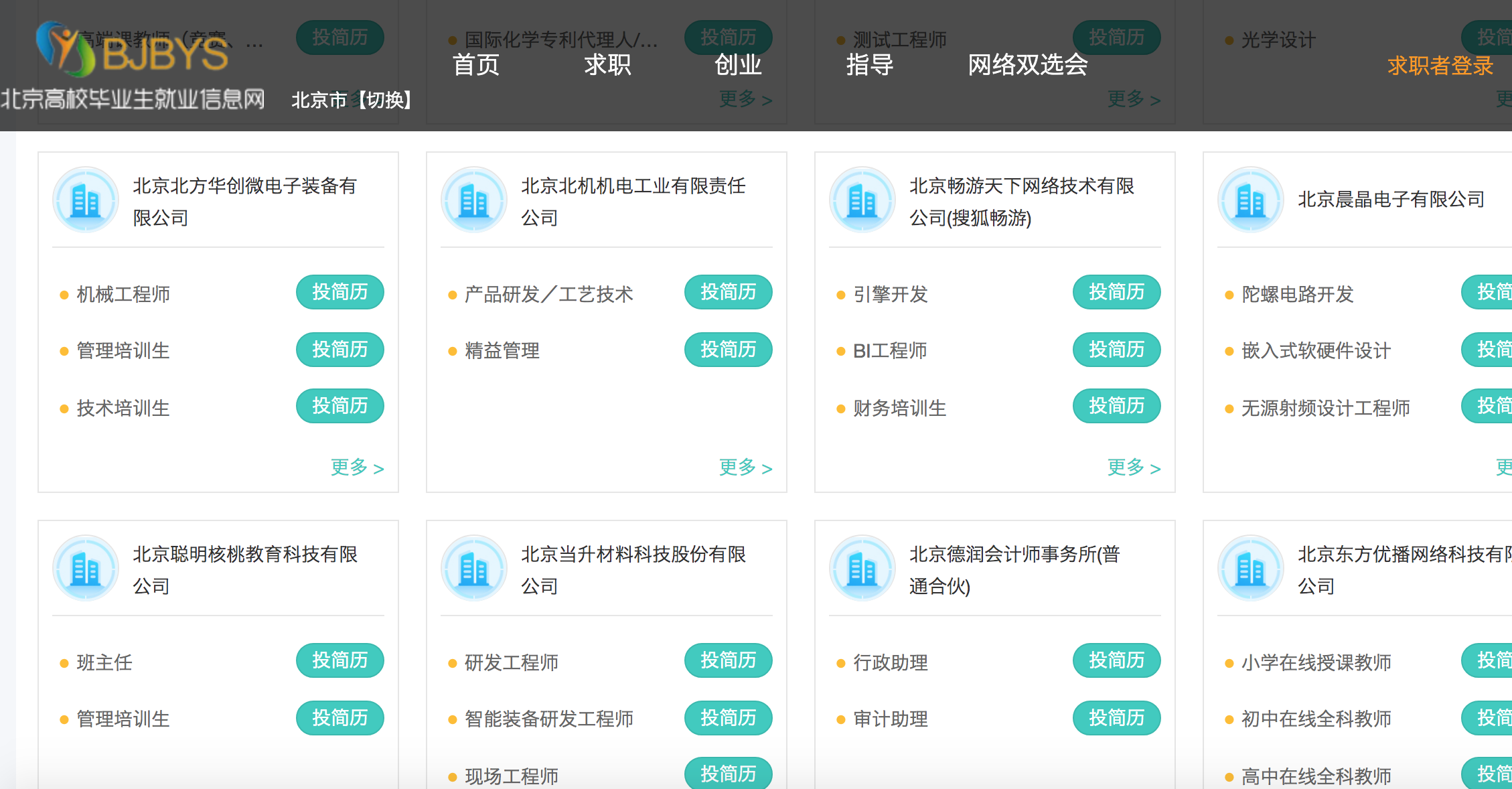The height and width of the screenshot is (789, 1512).
Task: Click building icon for 北京北方华创微电子装备有限公司
Action: pos(86,200)
